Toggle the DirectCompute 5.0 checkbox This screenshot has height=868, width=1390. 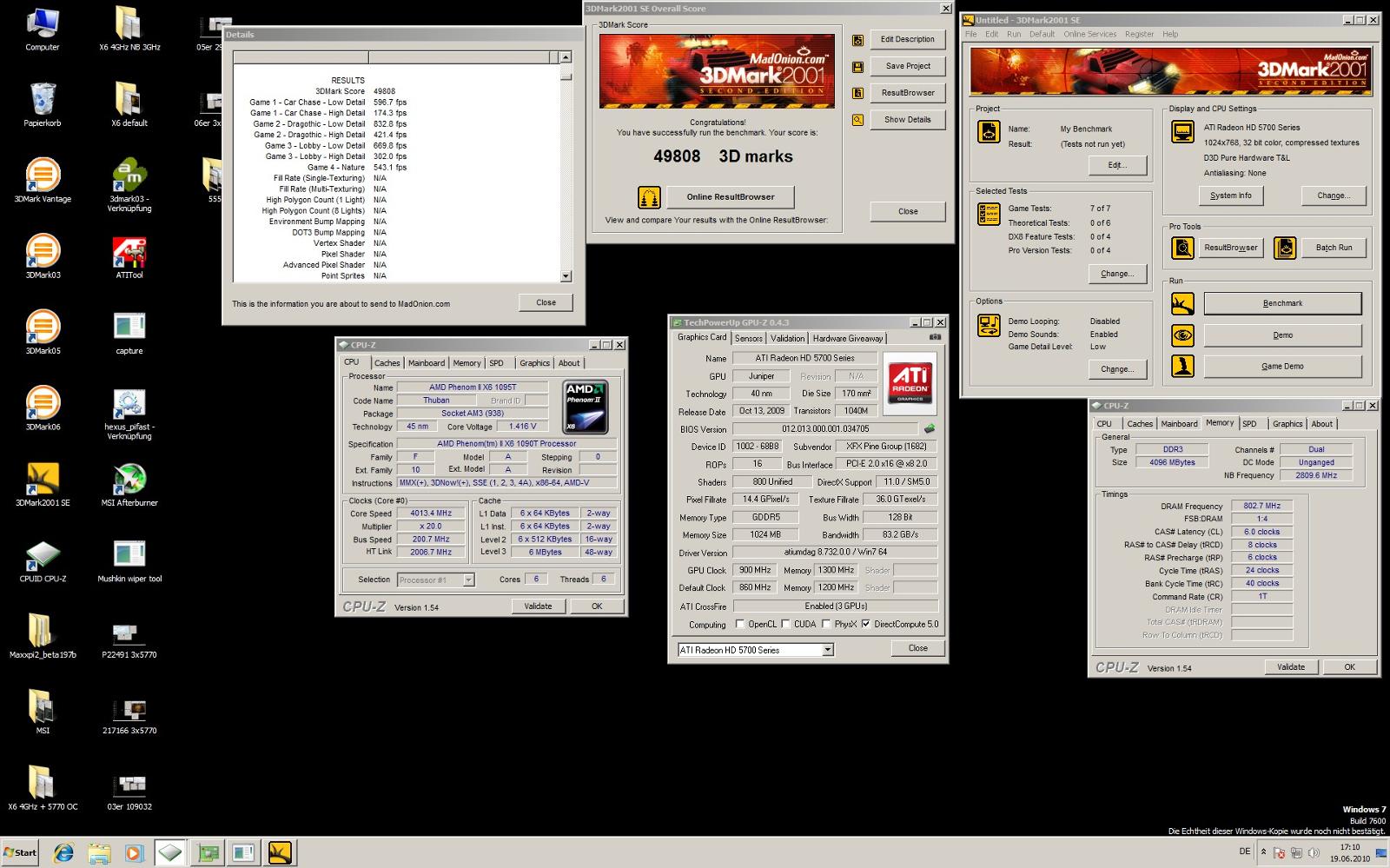pos(865,624)
